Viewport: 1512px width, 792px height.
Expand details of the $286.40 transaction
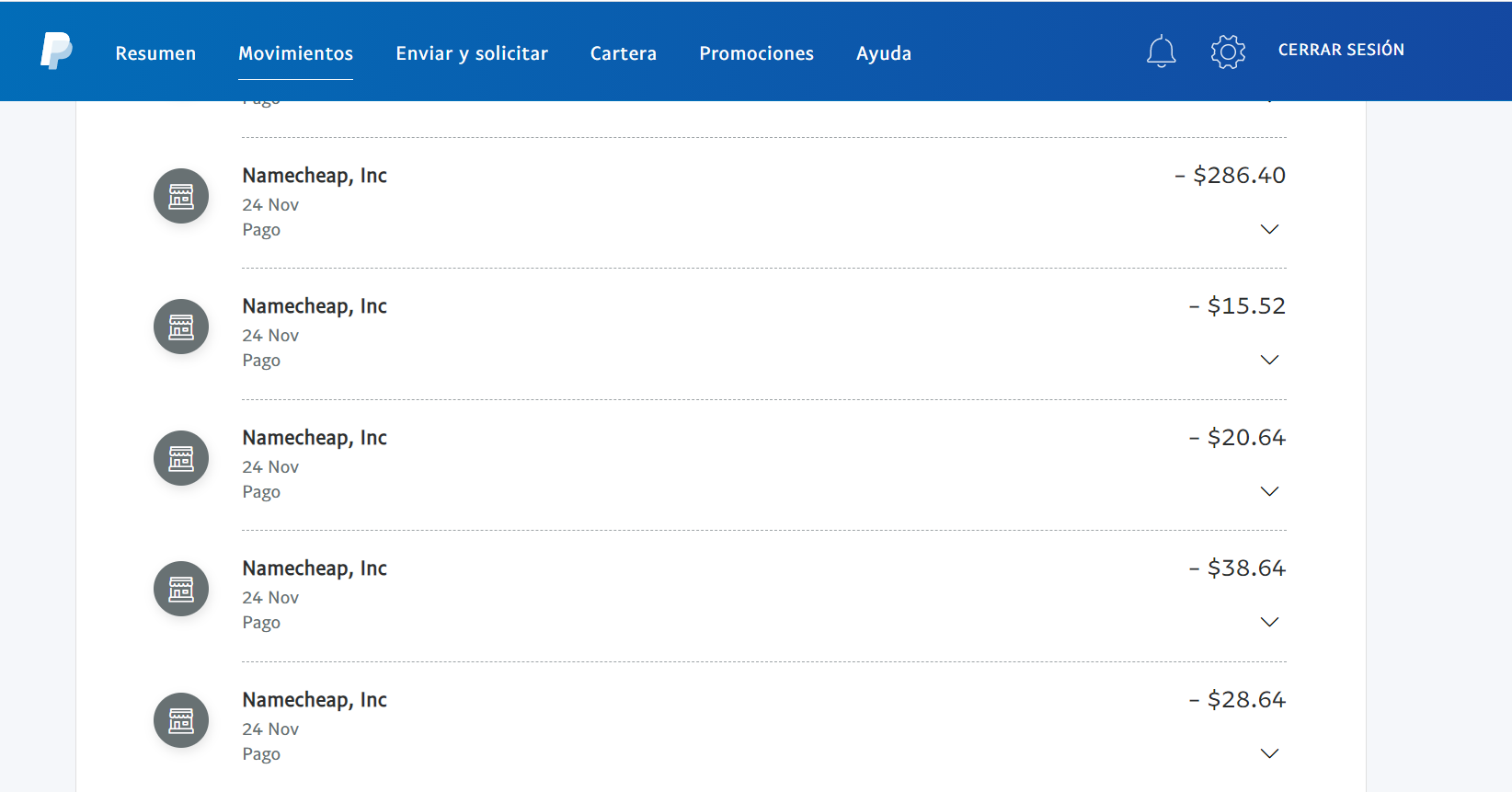click(x=1269, y=229)
